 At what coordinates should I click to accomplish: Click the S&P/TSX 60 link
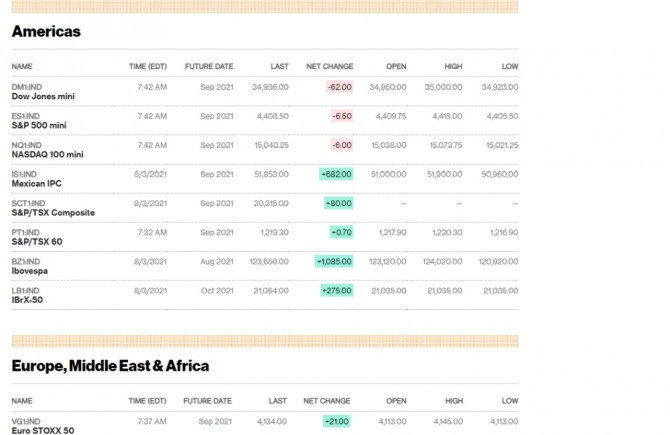[x=37, y=242]
